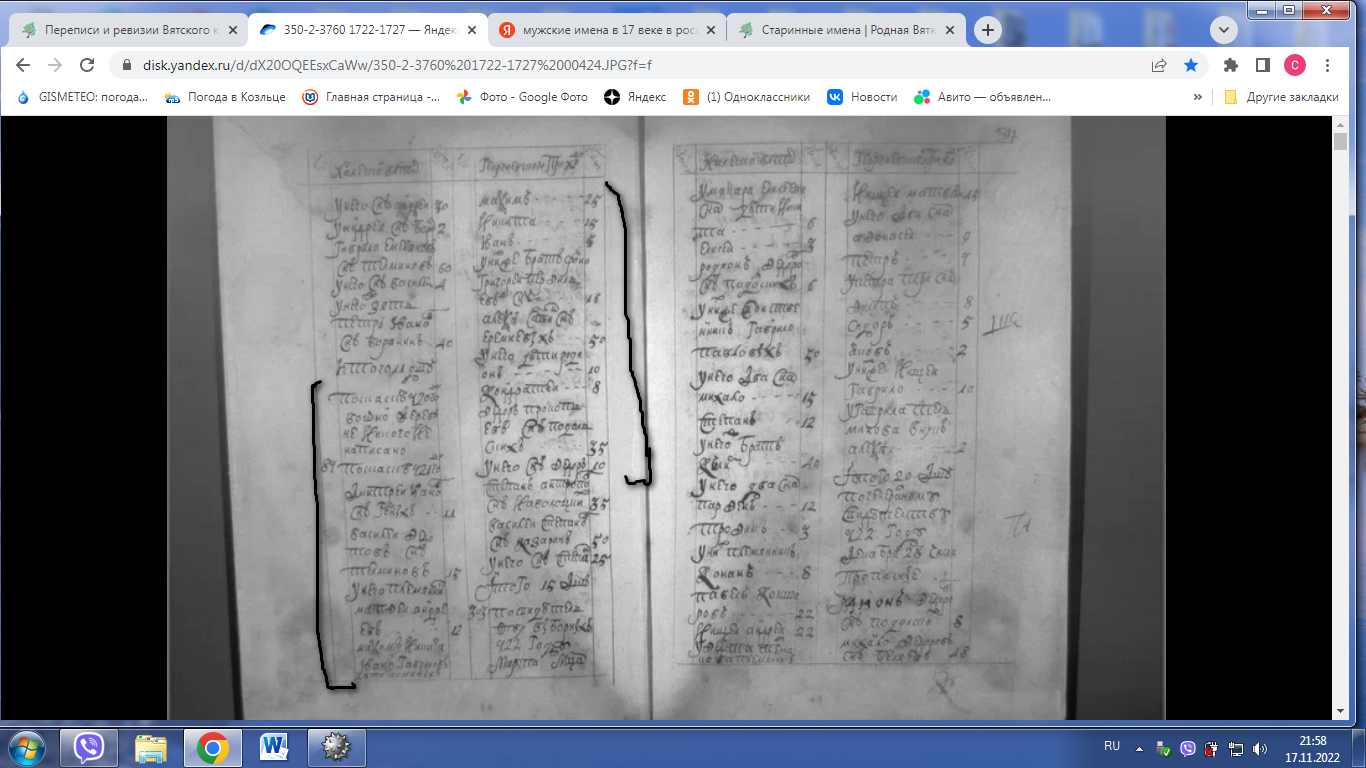Open the Chrome extensions puzzle icon

tap(1231, 65)
